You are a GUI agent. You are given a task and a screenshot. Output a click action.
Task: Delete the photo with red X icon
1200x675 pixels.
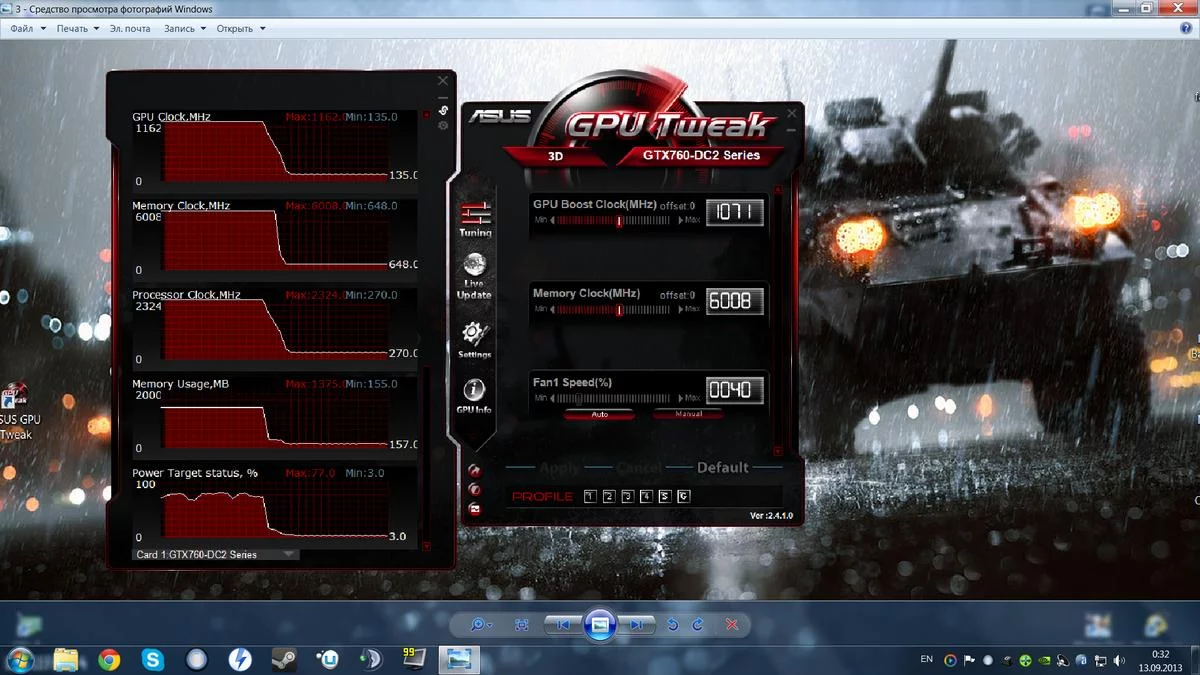coord(732,624)
